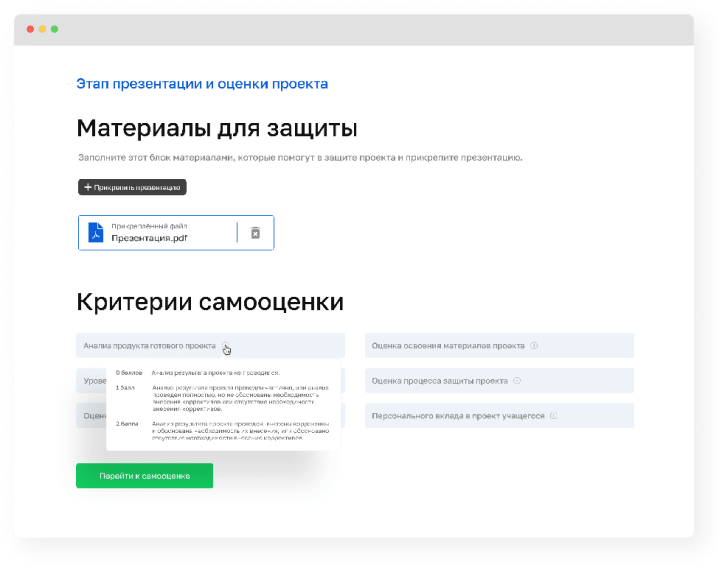
Task: Select the Анализ продукта готового проекта criterion
Action: (x=150, y=346)
